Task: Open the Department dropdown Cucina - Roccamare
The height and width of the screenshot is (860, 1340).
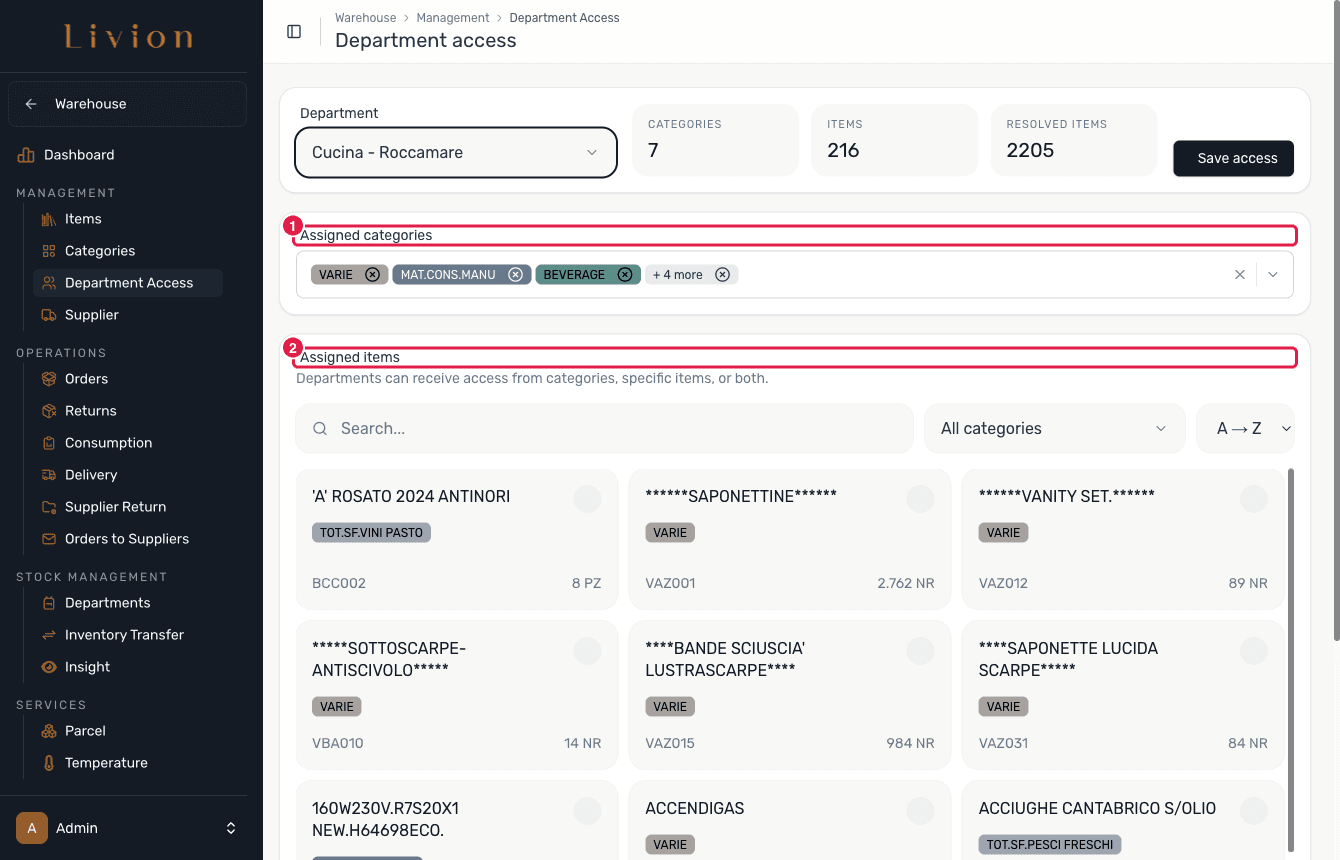Action: 456,153
